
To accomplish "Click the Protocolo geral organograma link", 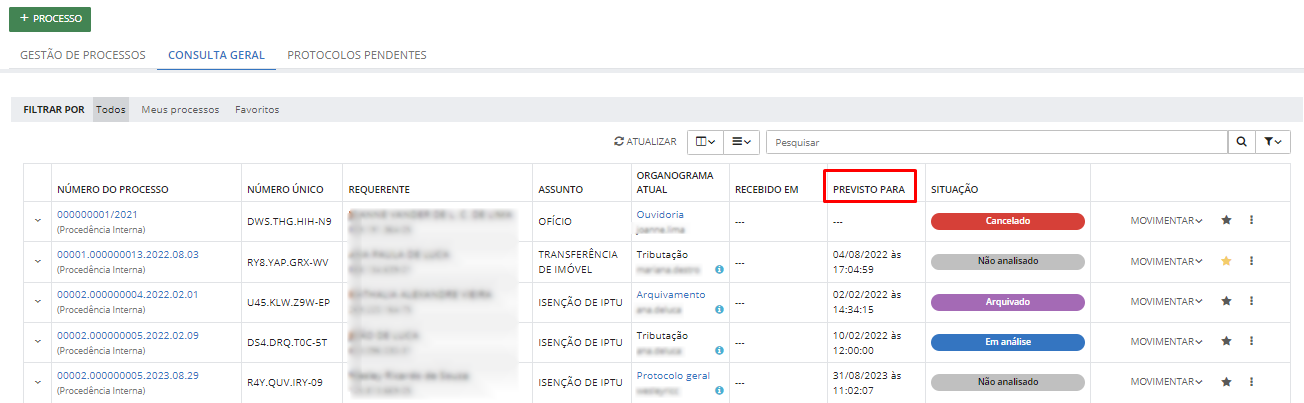I will pyautogui.click(x=673, y=375).
